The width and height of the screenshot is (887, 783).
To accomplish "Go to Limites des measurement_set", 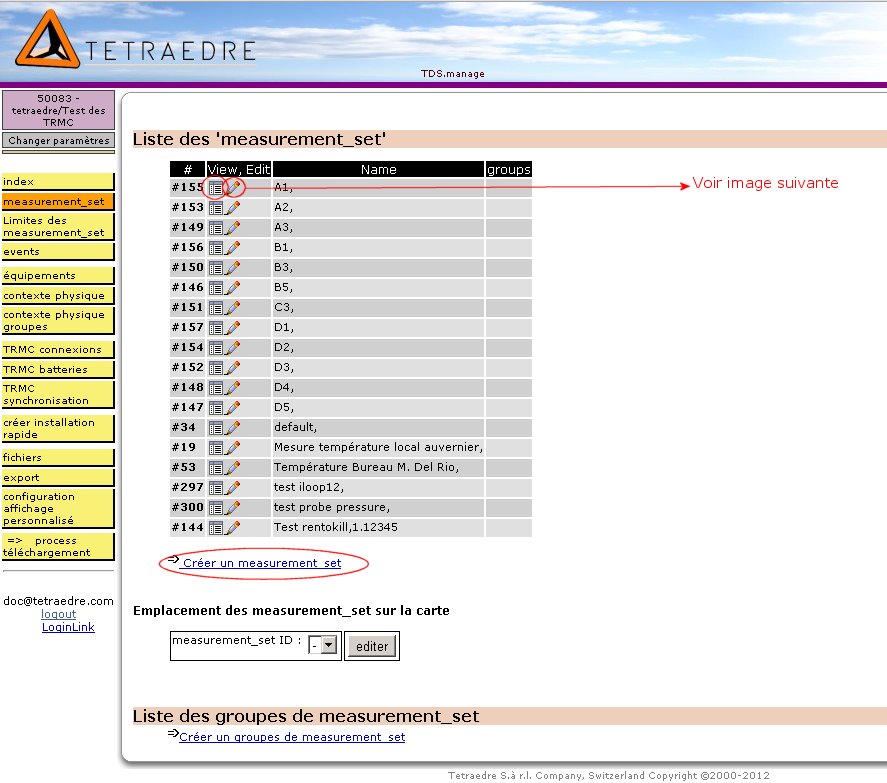I will [x=57, y=226].
